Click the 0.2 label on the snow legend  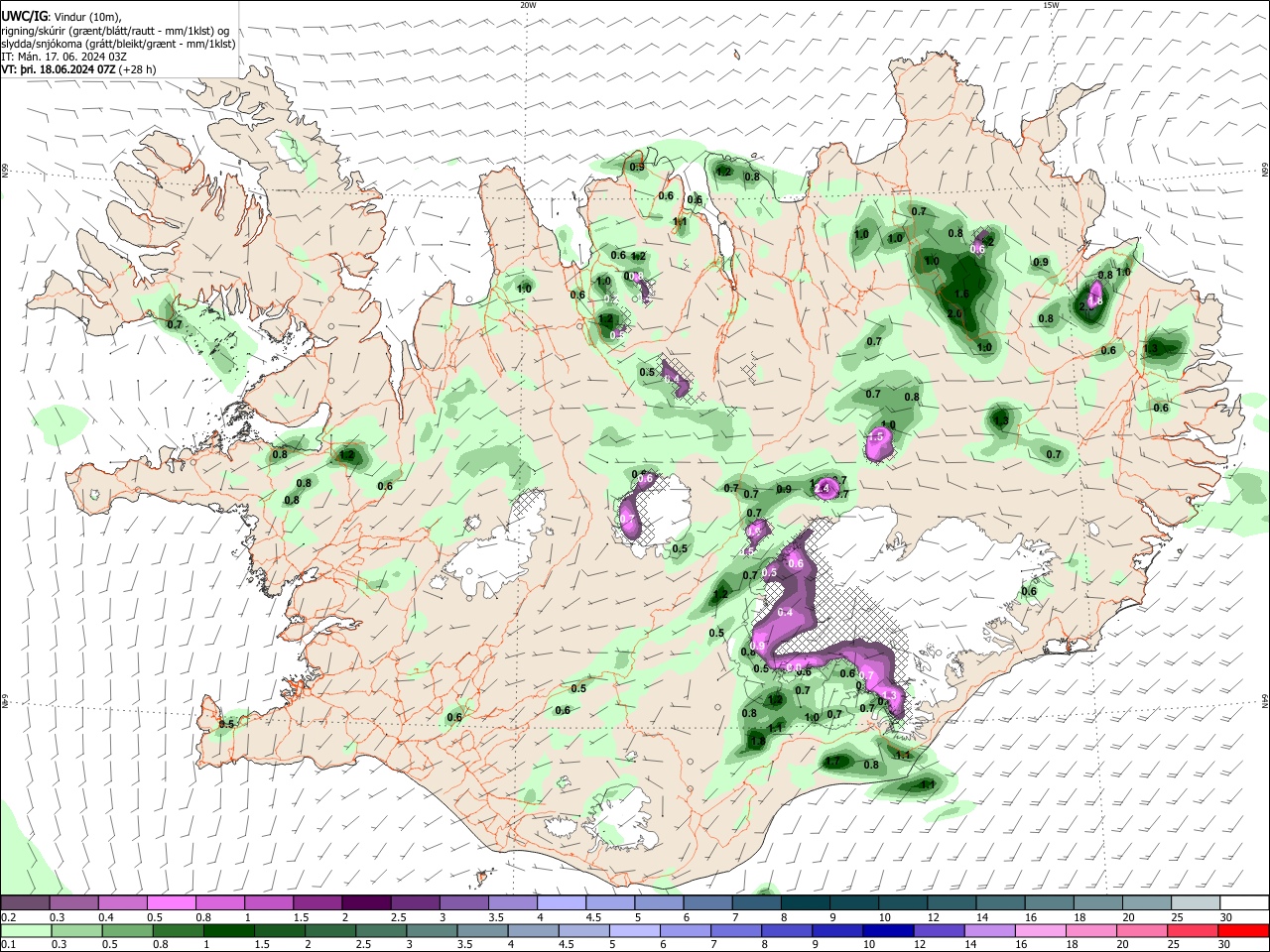tap(8, 917)
